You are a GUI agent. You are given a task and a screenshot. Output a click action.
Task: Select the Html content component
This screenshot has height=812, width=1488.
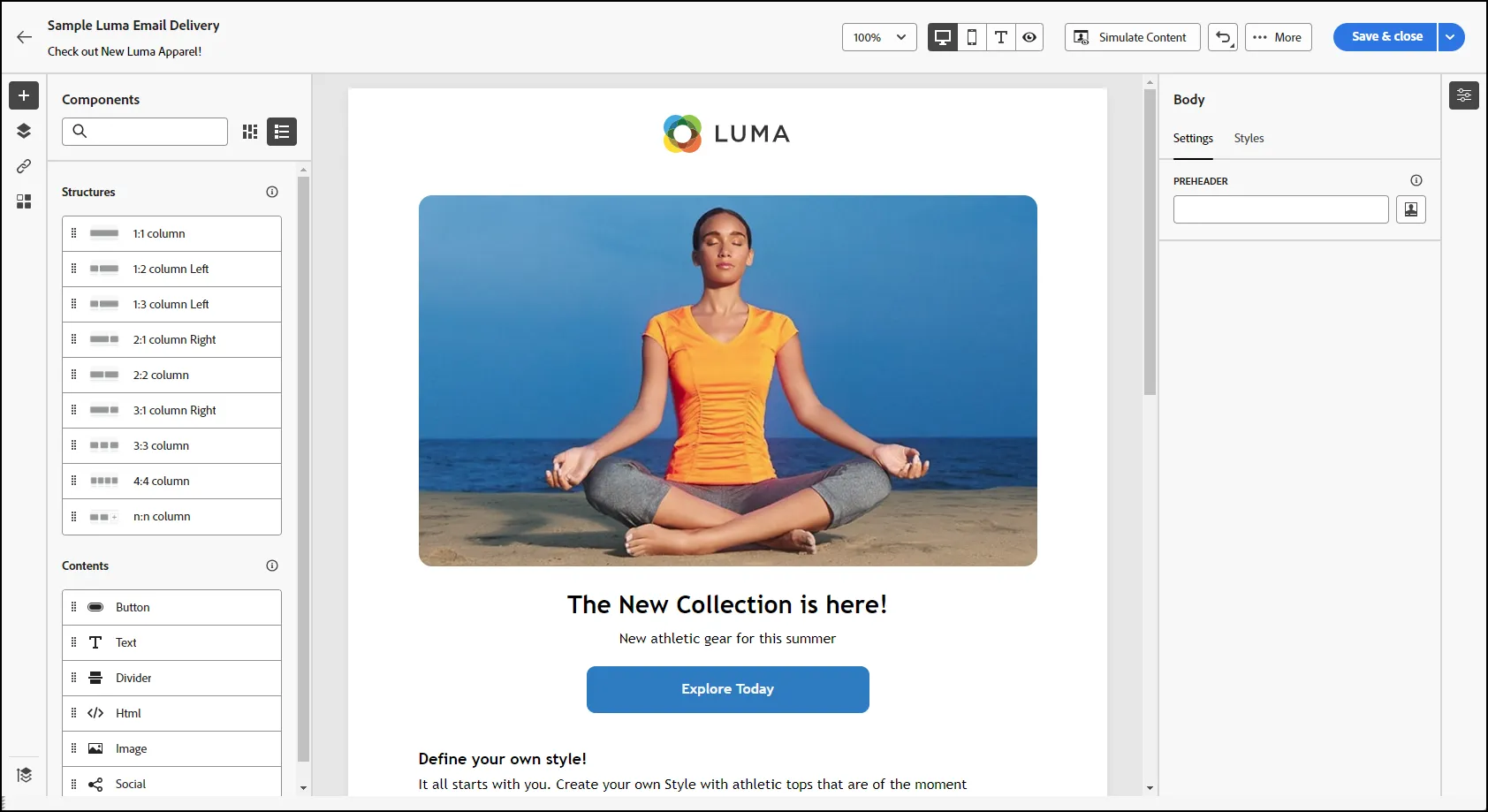(171, 714)
